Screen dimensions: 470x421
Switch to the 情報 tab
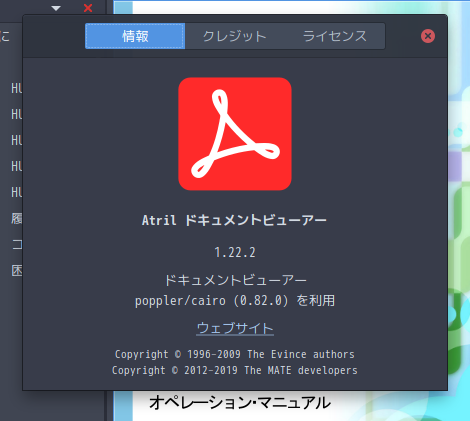point(135,36)
